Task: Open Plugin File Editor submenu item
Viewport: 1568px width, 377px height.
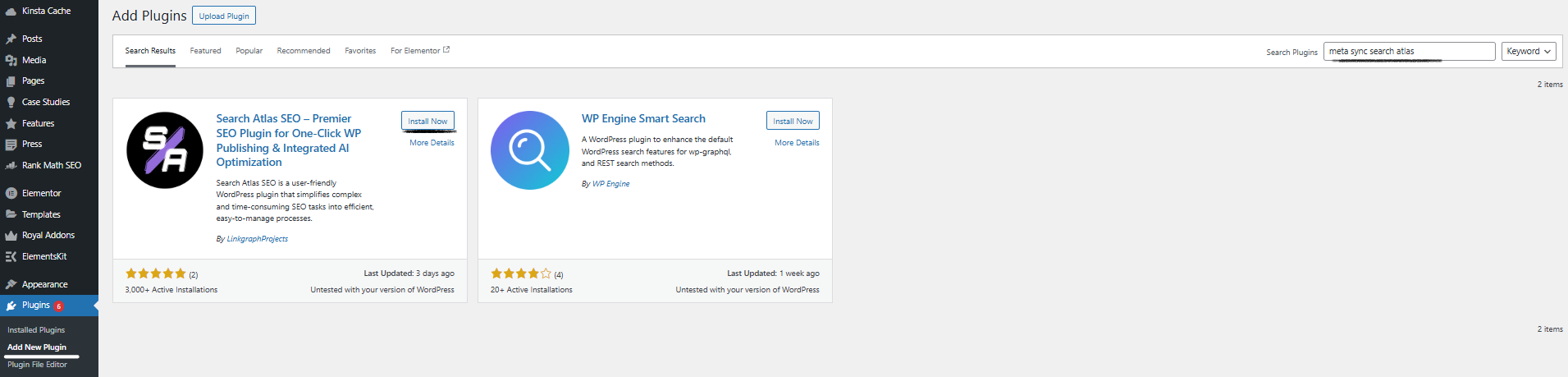Action: [37, 365]
